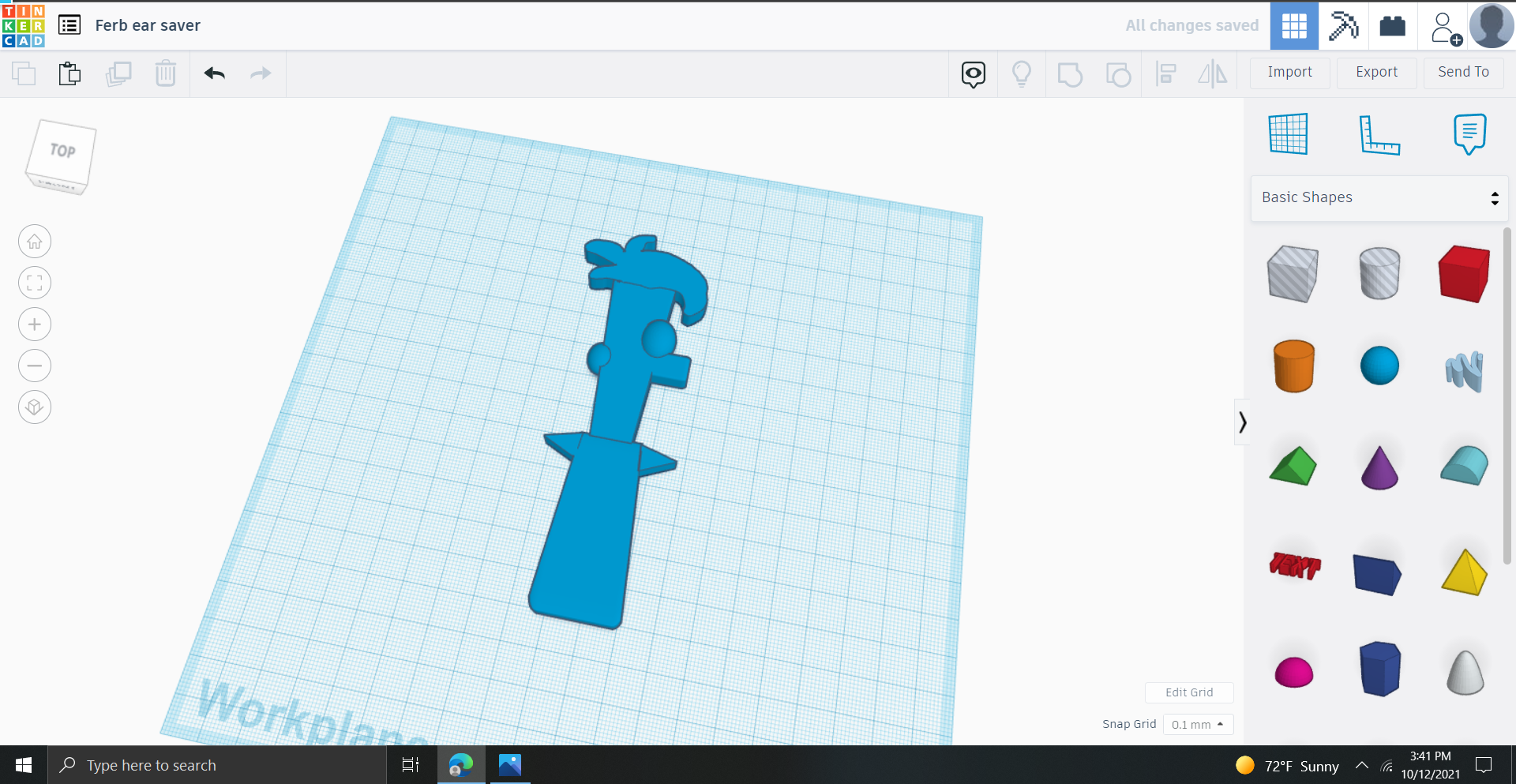
Task: Open the Group shapes tool
Action: point(1070,73)
